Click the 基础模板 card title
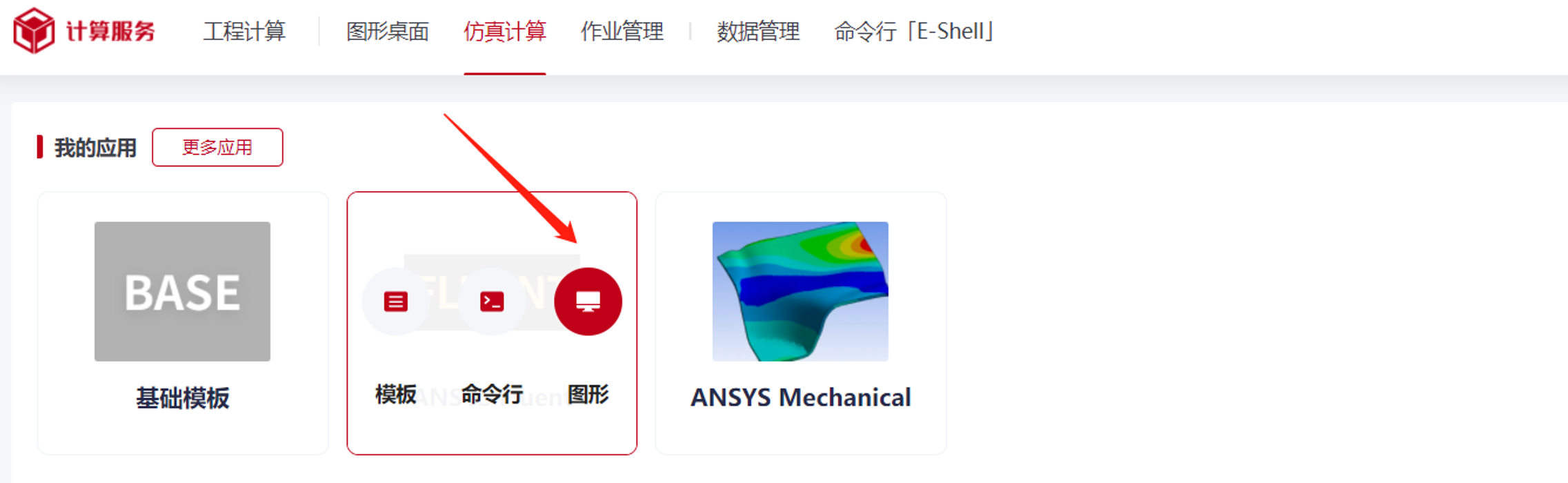Viewport: 1568px width, 483px height. tap(182, 398)
